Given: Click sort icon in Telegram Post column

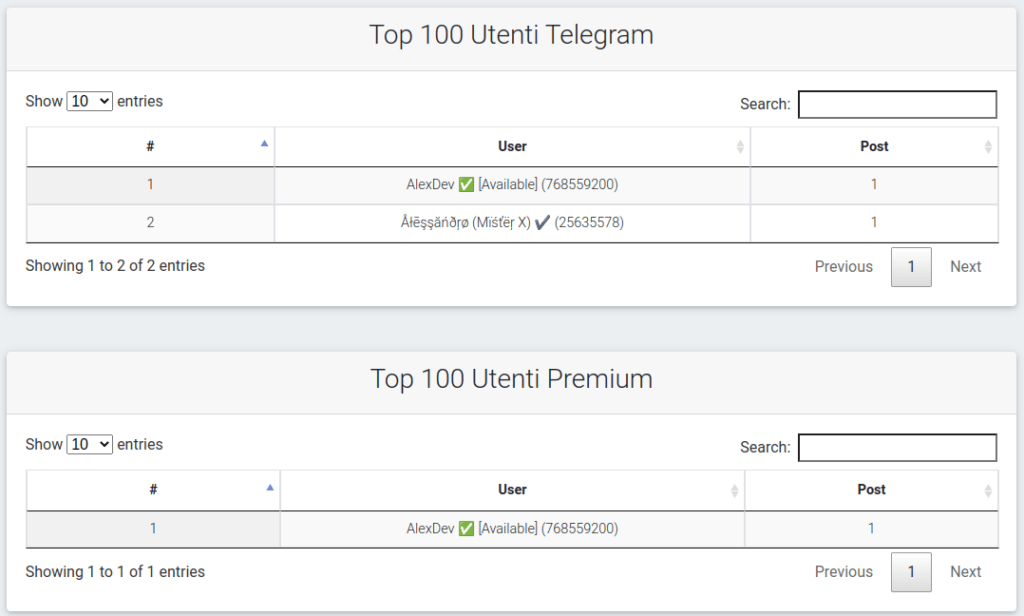Looking at the screenshot, I should coord(988,147).
